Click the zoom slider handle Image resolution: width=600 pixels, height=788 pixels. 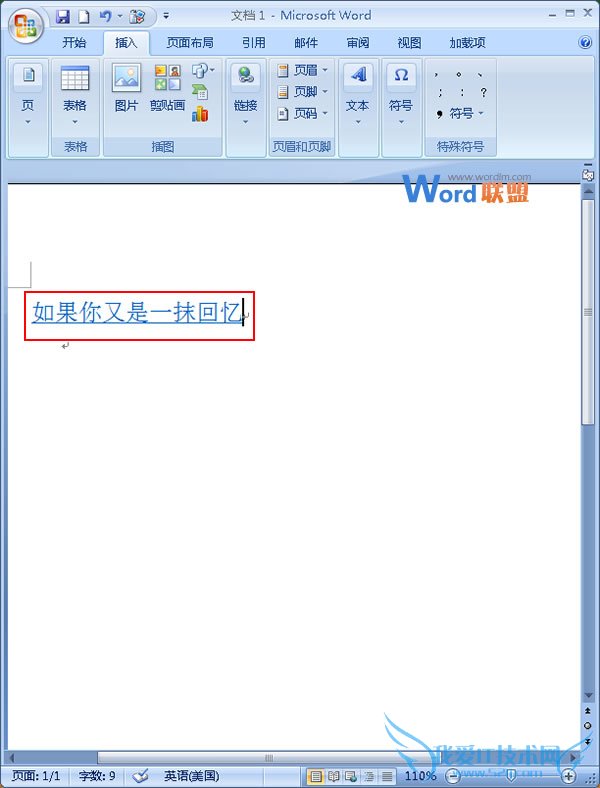click(511, 775)
